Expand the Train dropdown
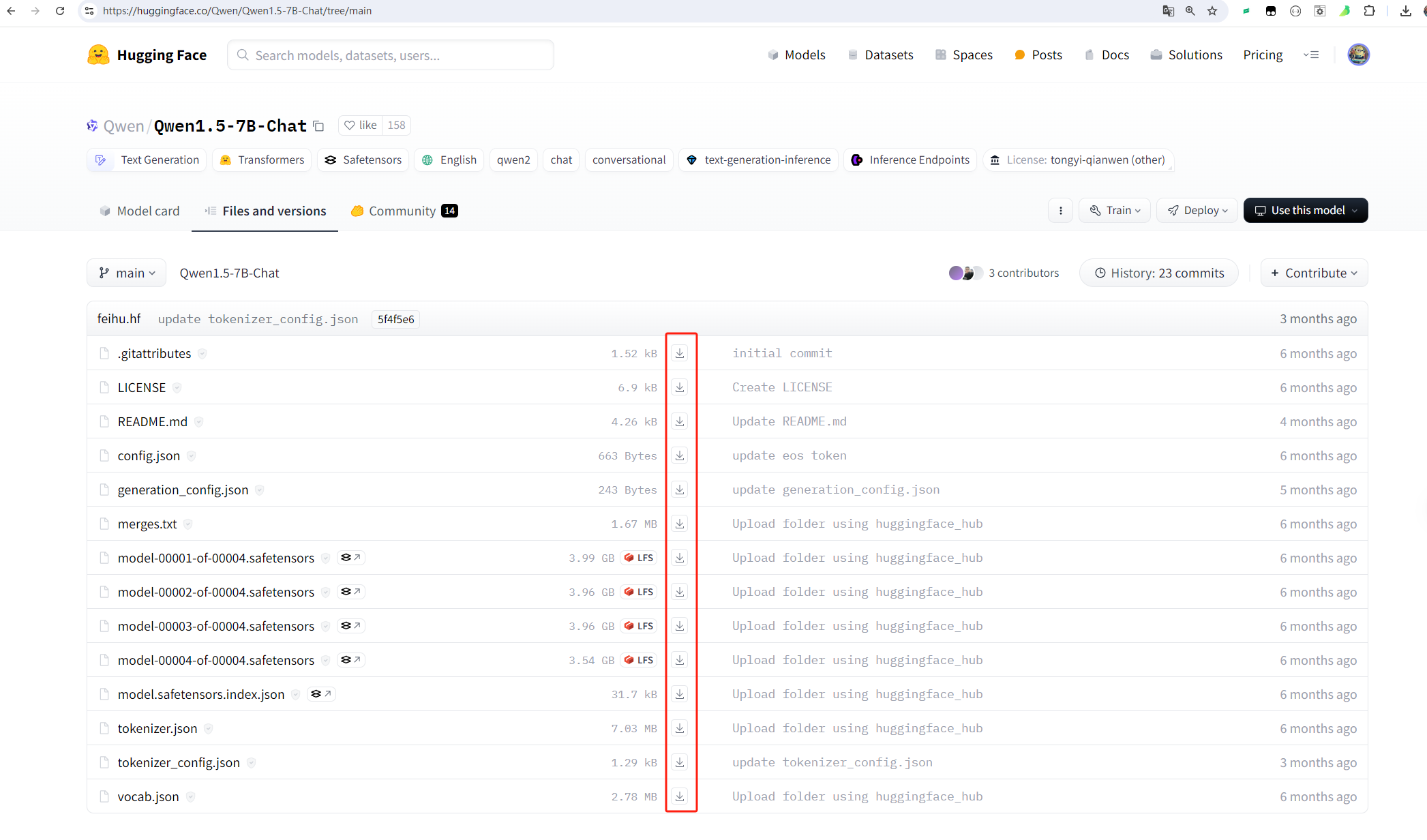This screenshot has width=1427, height=840. [1115, 211]
